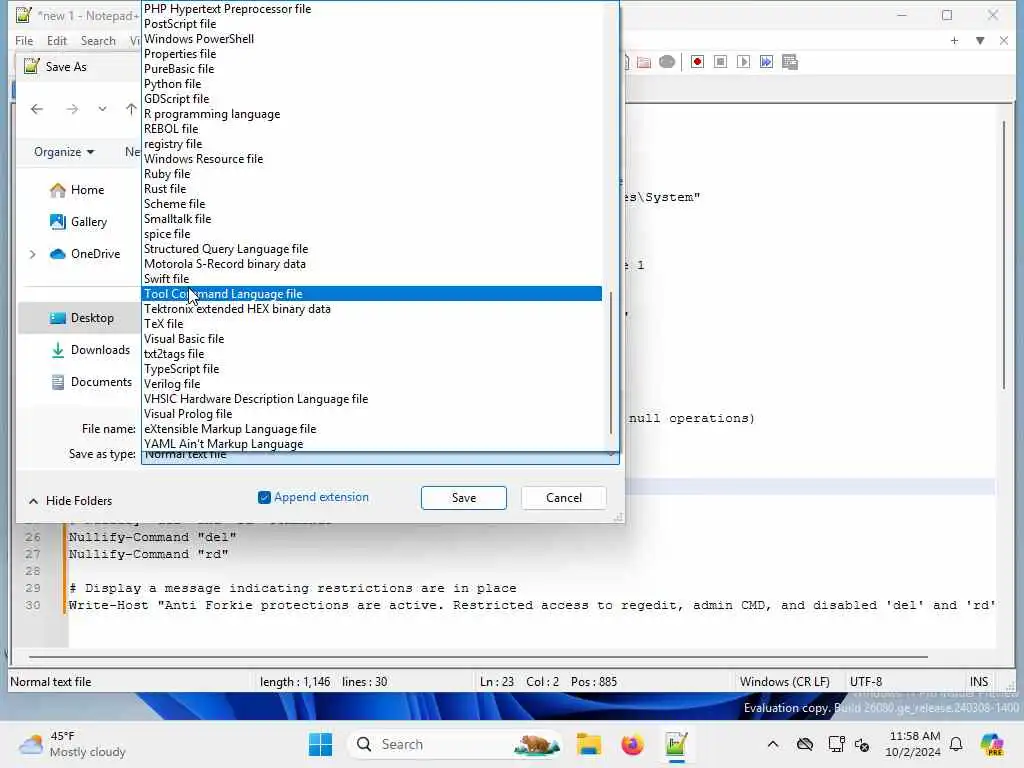
Task: Select REBOL file type
Action: pos(372,129)
